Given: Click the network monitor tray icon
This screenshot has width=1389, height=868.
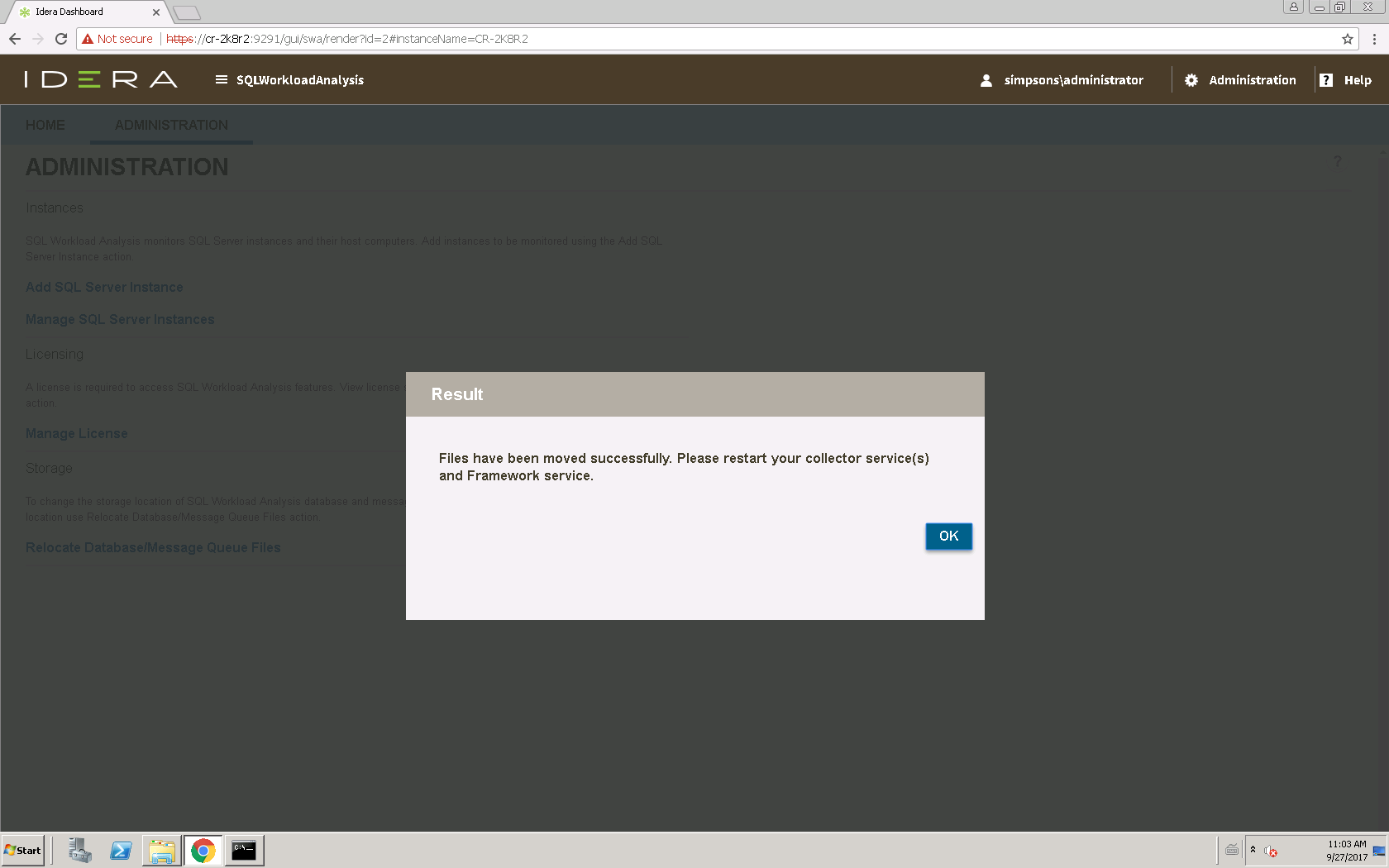Looking at the screenshot, I should pos(1379,851).
